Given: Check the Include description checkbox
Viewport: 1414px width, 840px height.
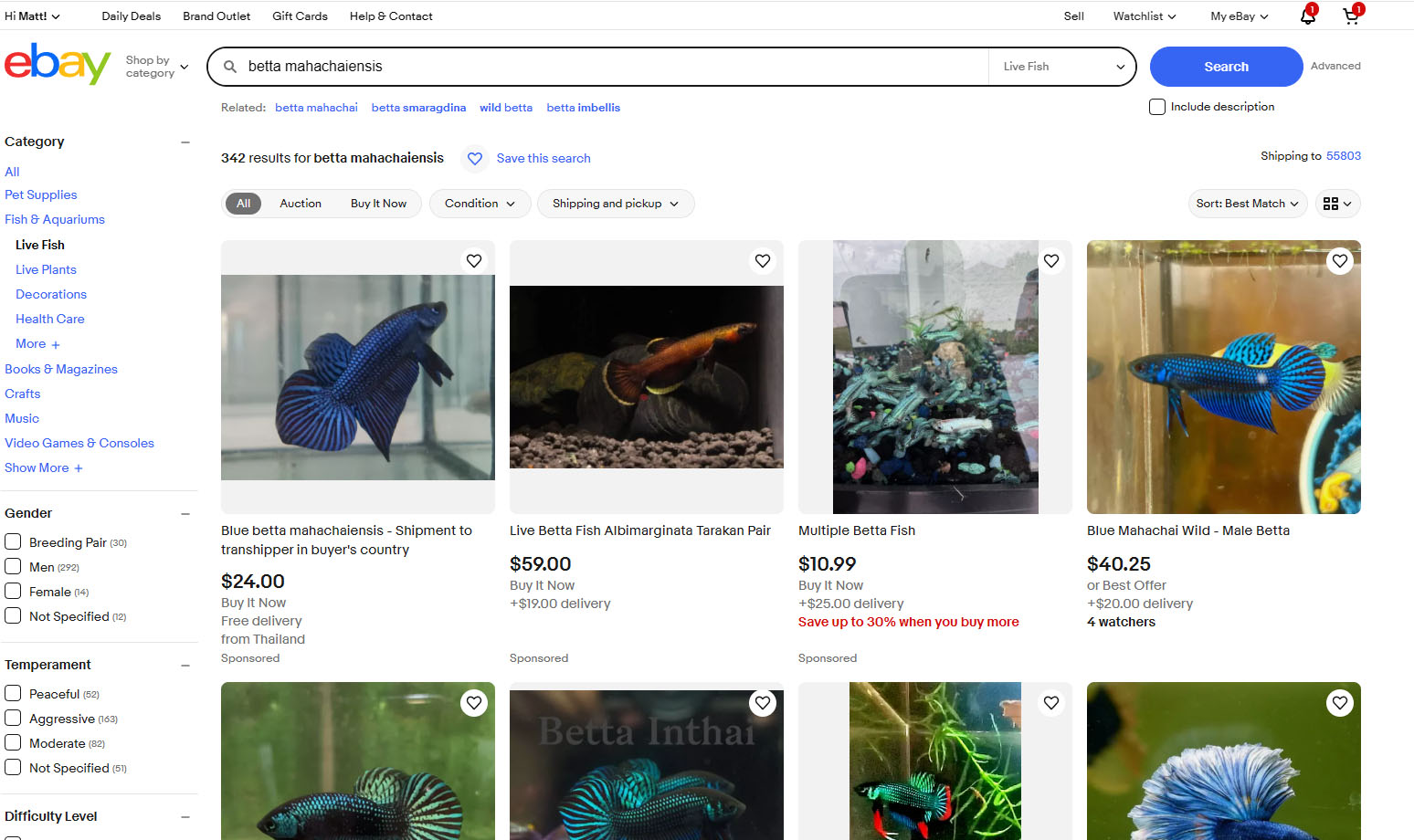Looking at the screenshot, I should click(x=1157, y=107).
